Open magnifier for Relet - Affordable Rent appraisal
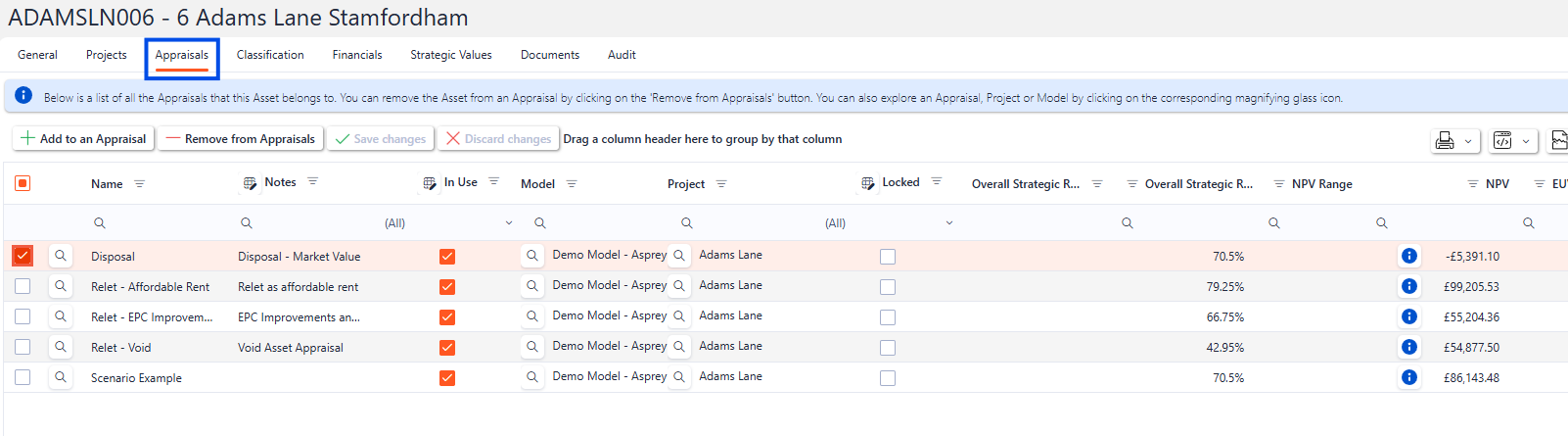1568x436 pixels. click(61, 286)
